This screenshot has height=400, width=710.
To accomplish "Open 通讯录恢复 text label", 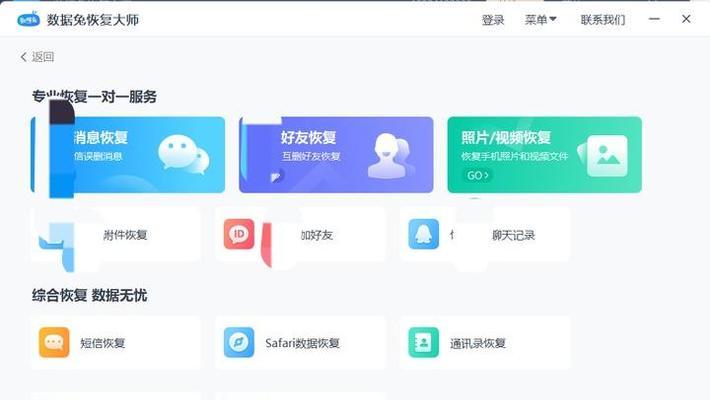I will pos(478,343).
